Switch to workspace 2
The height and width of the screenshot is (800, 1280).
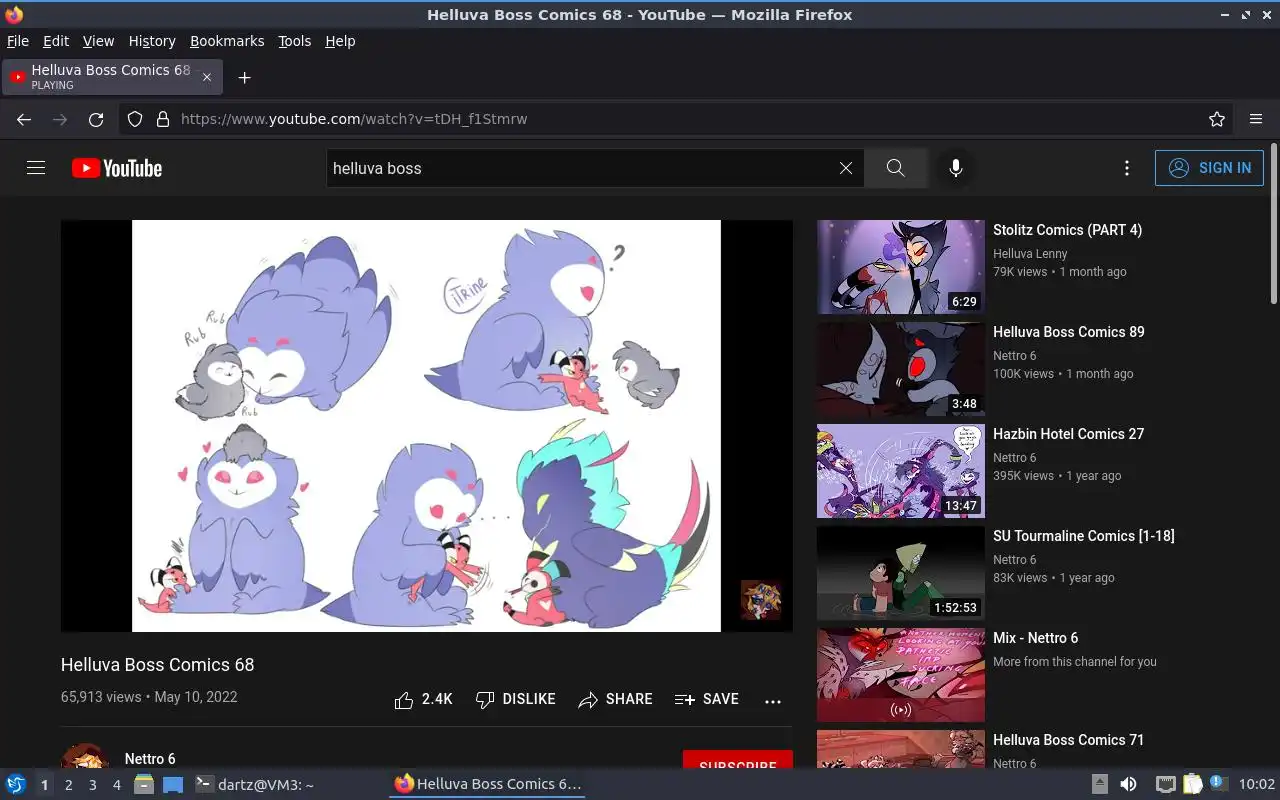(x=68, y=785)
